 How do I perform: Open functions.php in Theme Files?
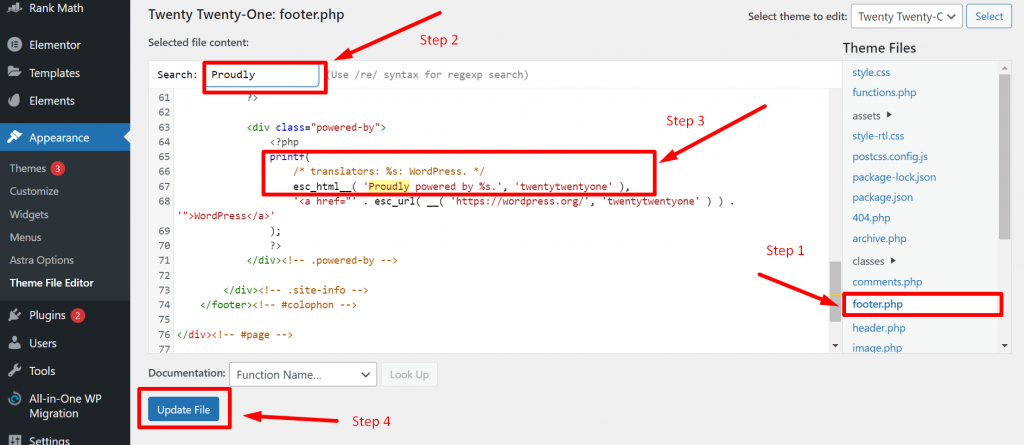point(884,93)
